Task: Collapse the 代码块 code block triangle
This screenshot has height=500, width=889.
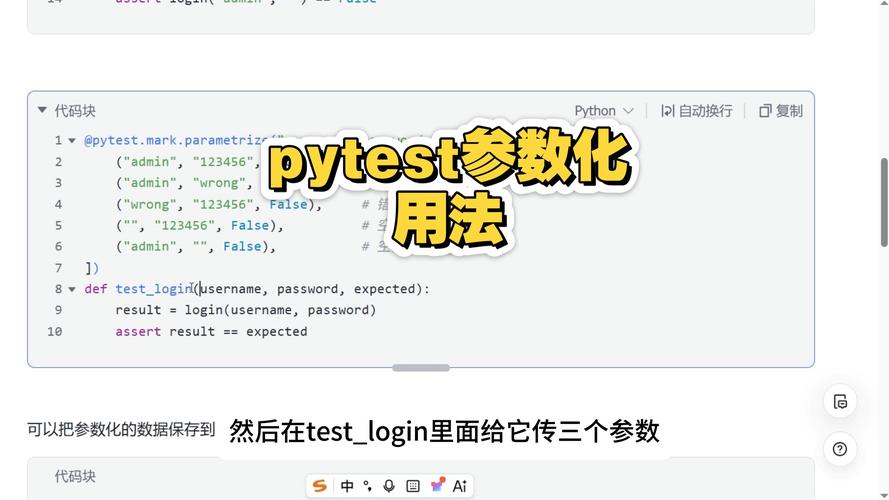Action: pos(43,110)
